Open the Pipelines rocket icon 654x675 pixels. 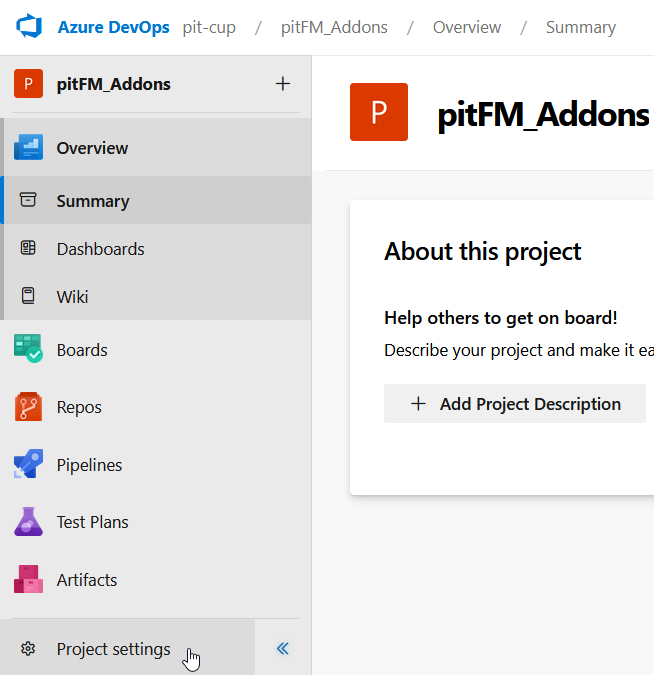(28, 465)
